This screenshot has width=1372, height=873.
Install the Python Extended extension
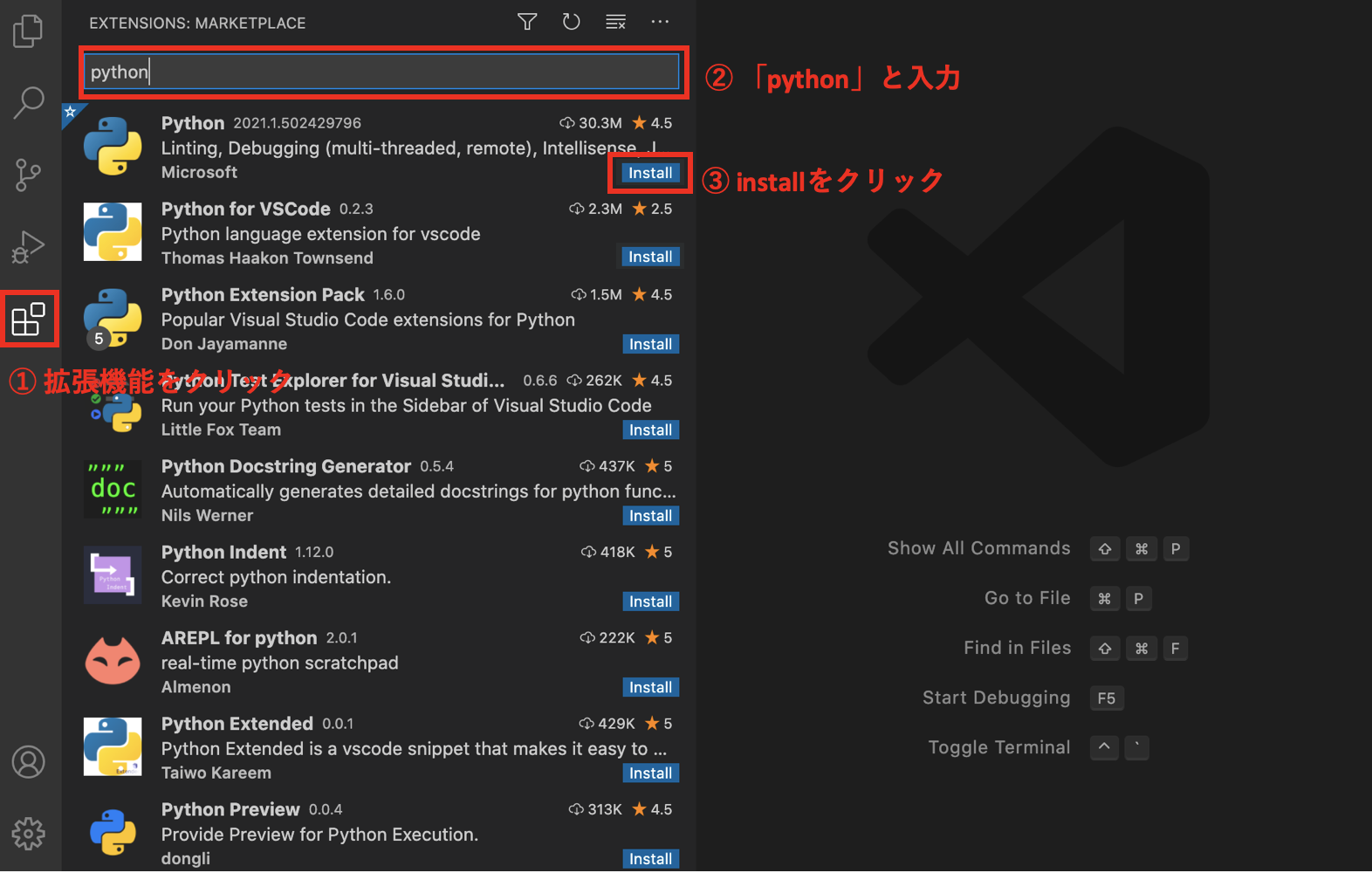650,773
